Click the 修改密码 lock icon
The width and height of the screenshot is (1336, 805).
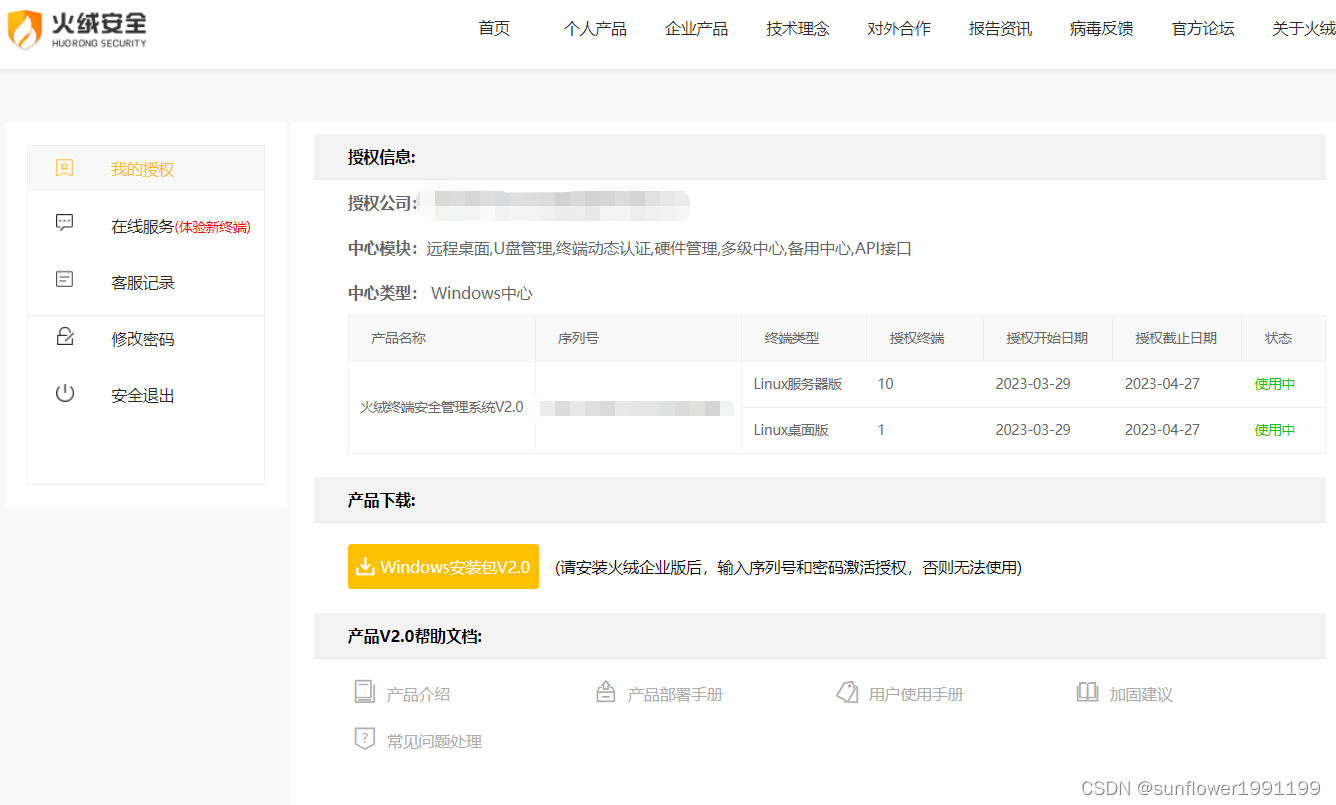tap(65, 337)
